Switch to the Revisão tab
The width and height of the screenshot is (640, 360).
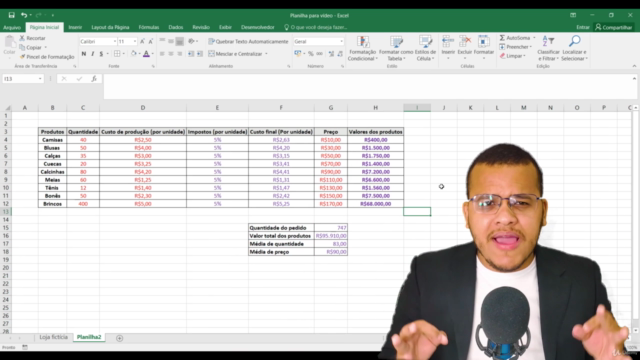click(x=201, y=27)
